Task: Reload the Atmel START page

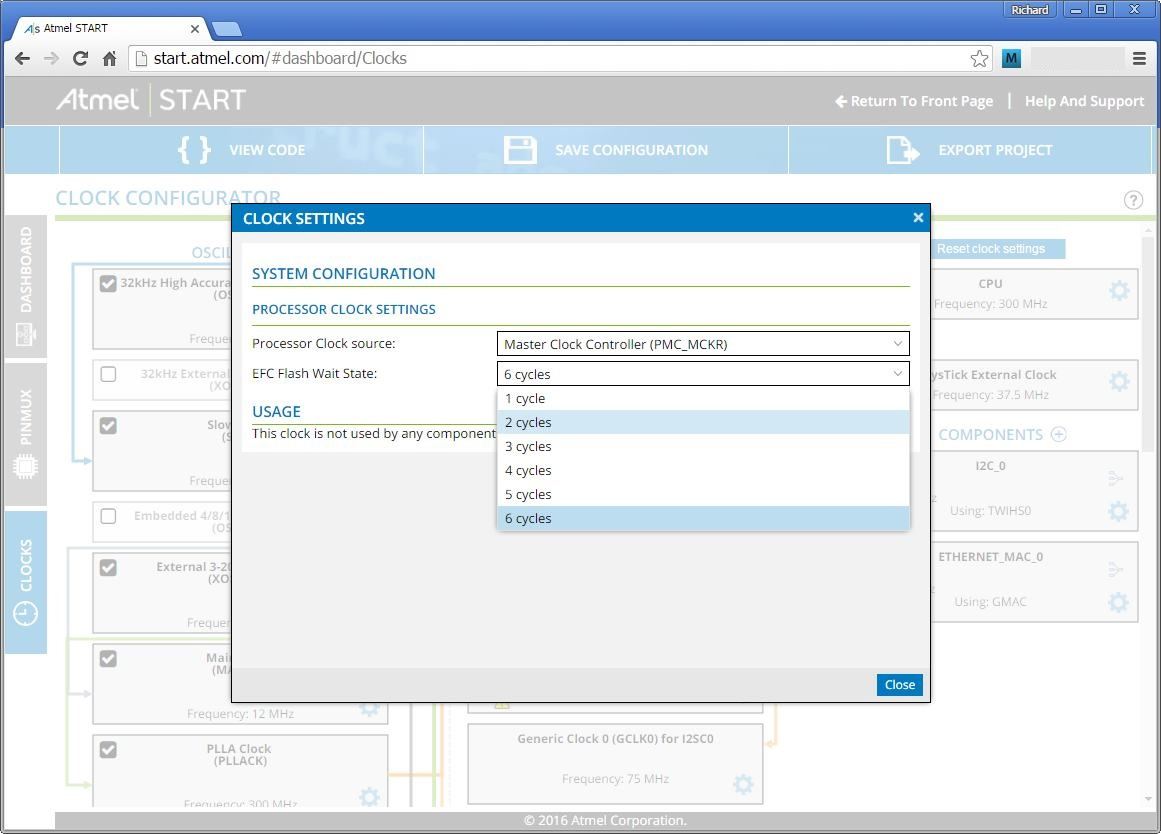Action: coord(80,59)
